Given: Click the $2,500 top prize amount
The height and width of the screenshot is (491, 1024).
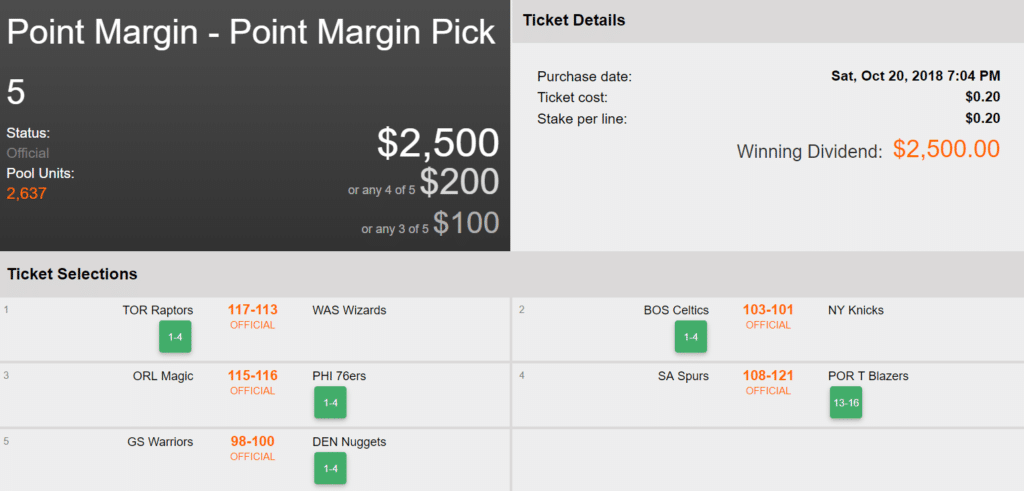Looking at the screenshot, I should 438,143.
